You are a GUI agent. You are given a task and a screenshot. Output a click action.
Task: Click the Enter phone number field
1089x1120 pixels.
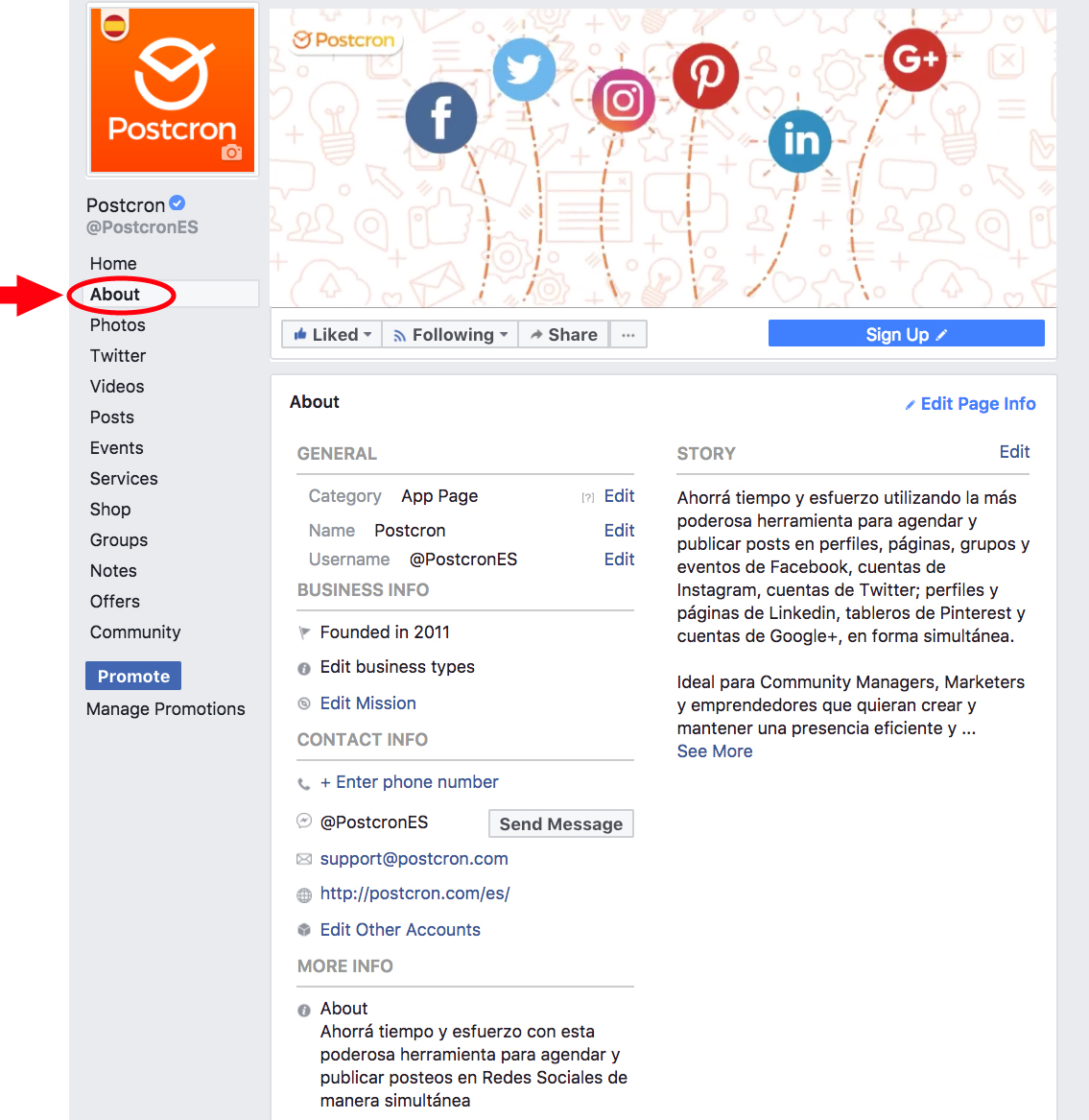[409, 782]
